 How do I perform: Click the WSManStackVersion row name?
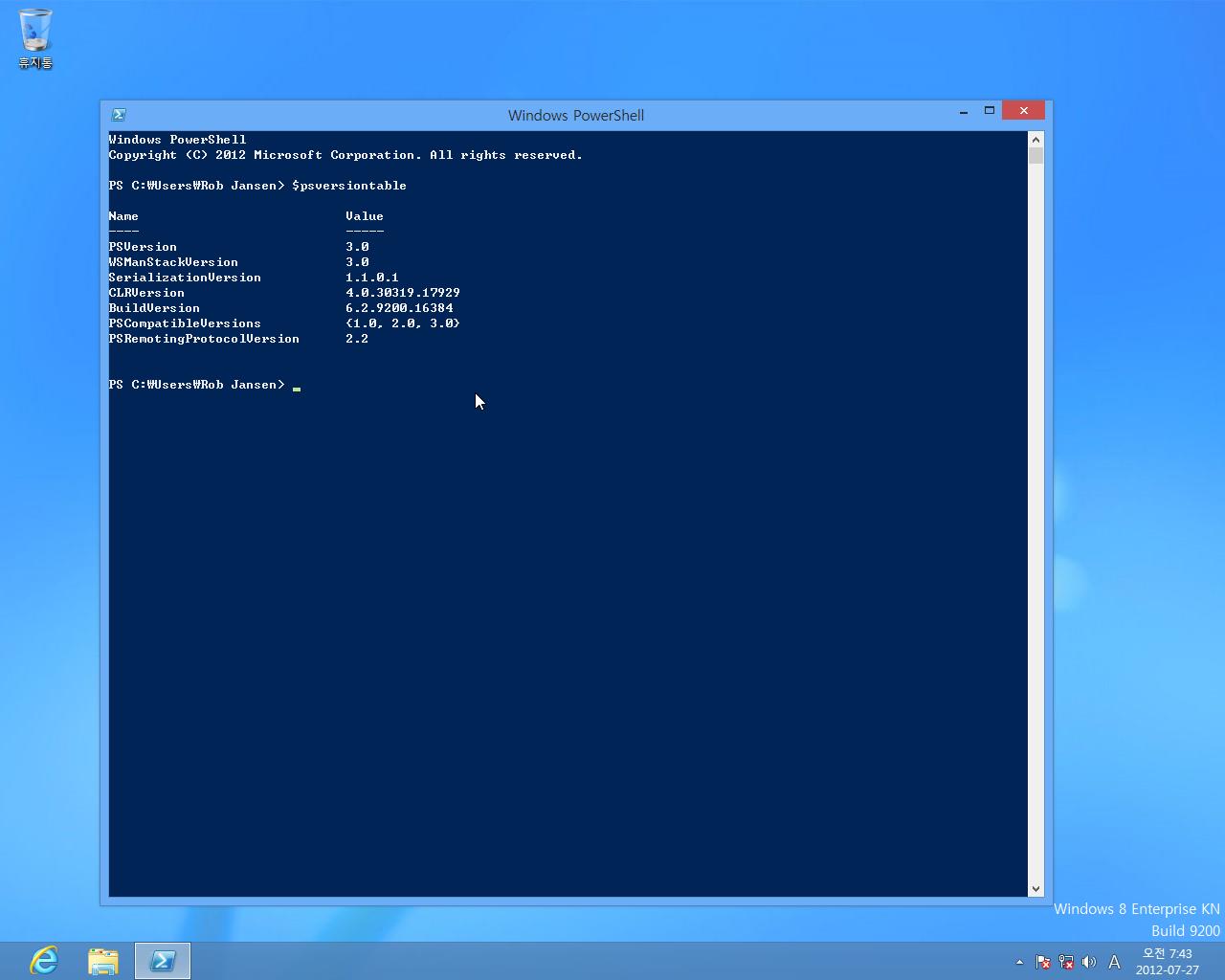click(x=173, y=262)
